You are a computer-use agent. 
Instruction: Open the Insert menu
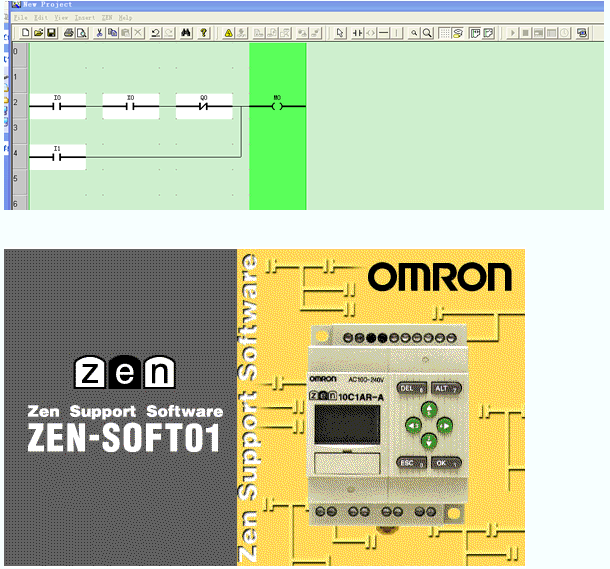point(85,18)
